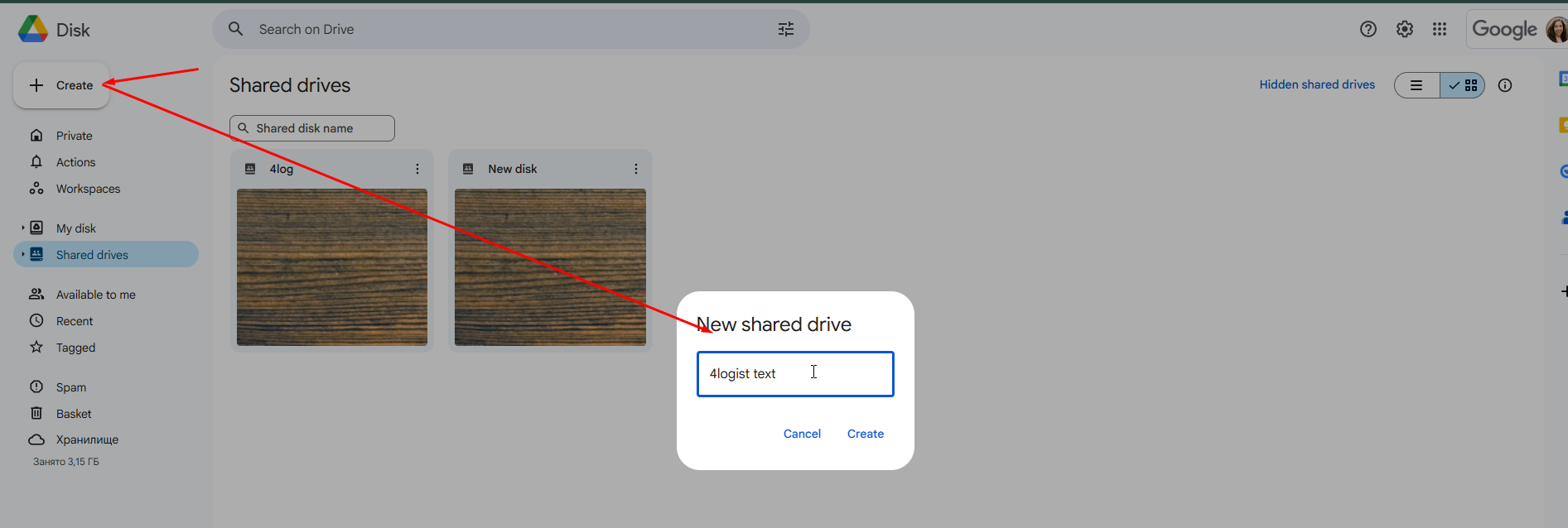Image resolution: width=1568 pixels, height=528 pixels.
Task: Open Hidden shared drives link
Action: [1316, 84]
